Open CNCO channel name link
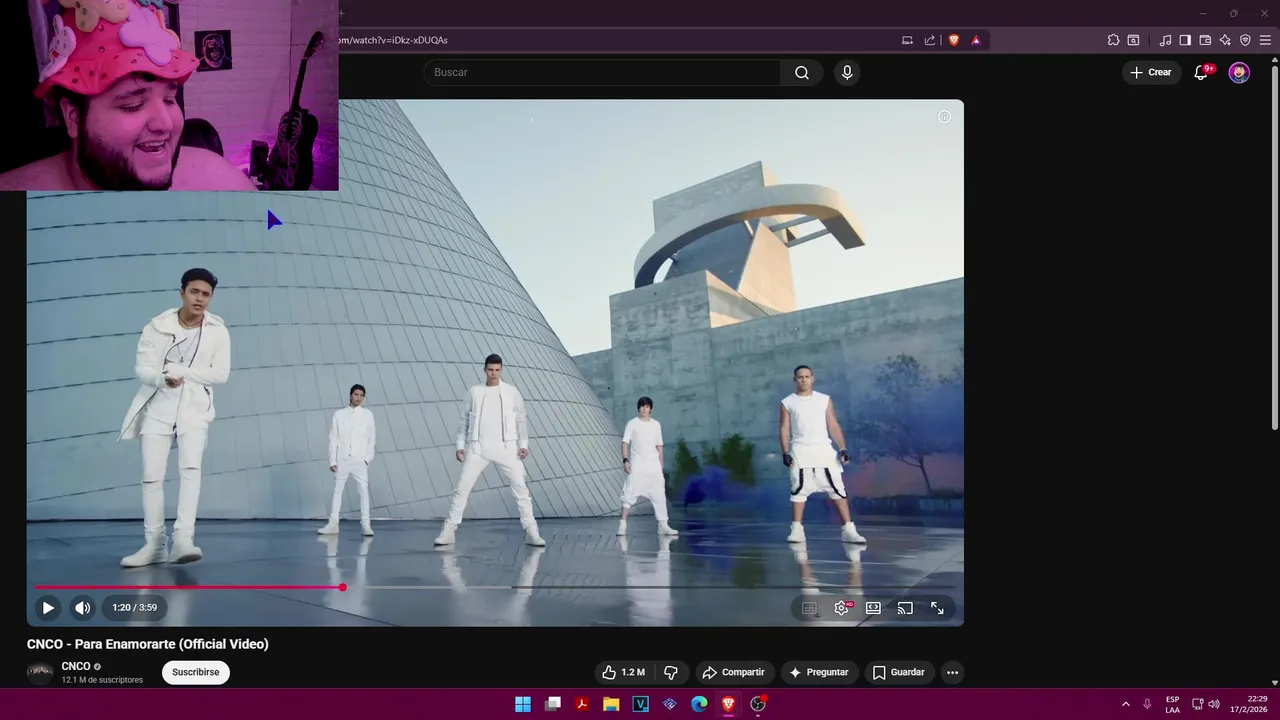This screenshot has width=1280, height=720. pyautogui.click(x=76, y=666)
